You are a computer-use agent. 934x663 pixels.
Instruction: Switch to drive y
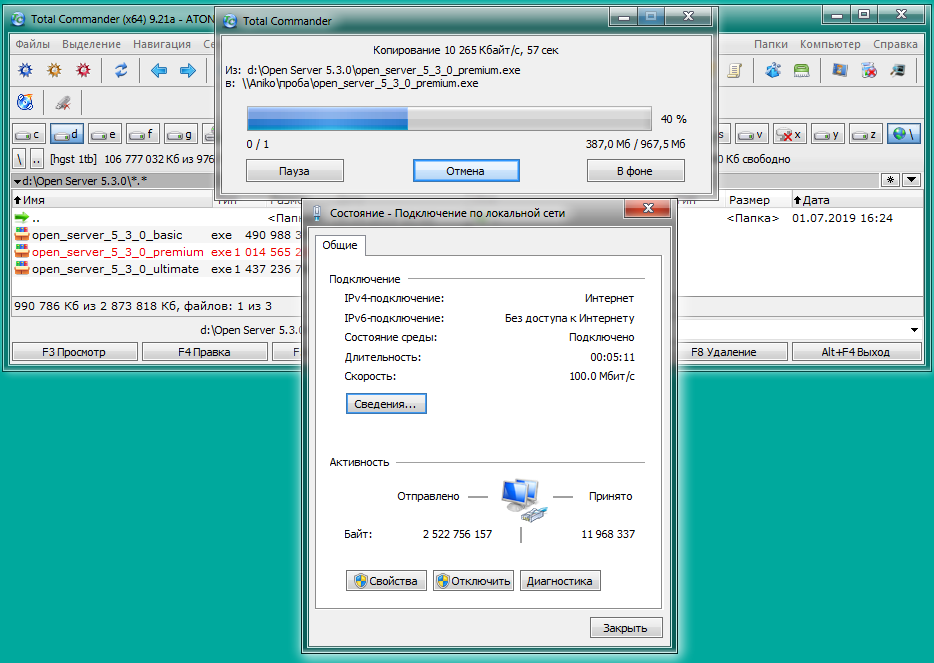pos(828,134)
